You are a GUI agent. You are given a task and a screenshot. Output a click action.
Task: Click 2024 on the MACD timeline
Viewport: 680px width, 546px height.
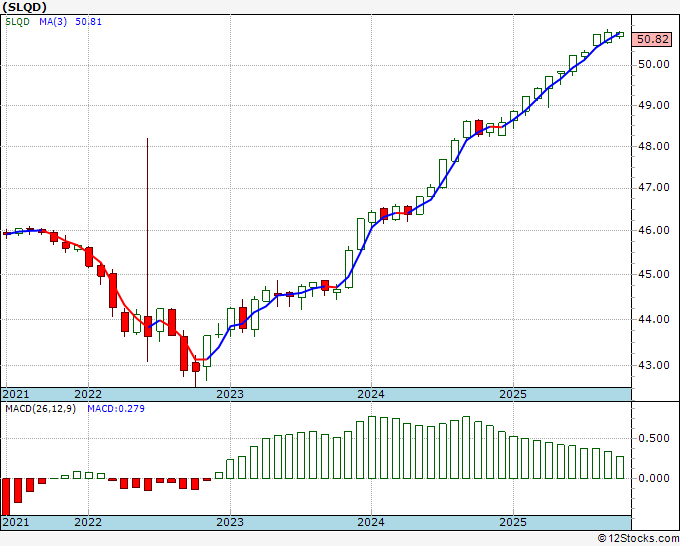[x=371, y=522]
